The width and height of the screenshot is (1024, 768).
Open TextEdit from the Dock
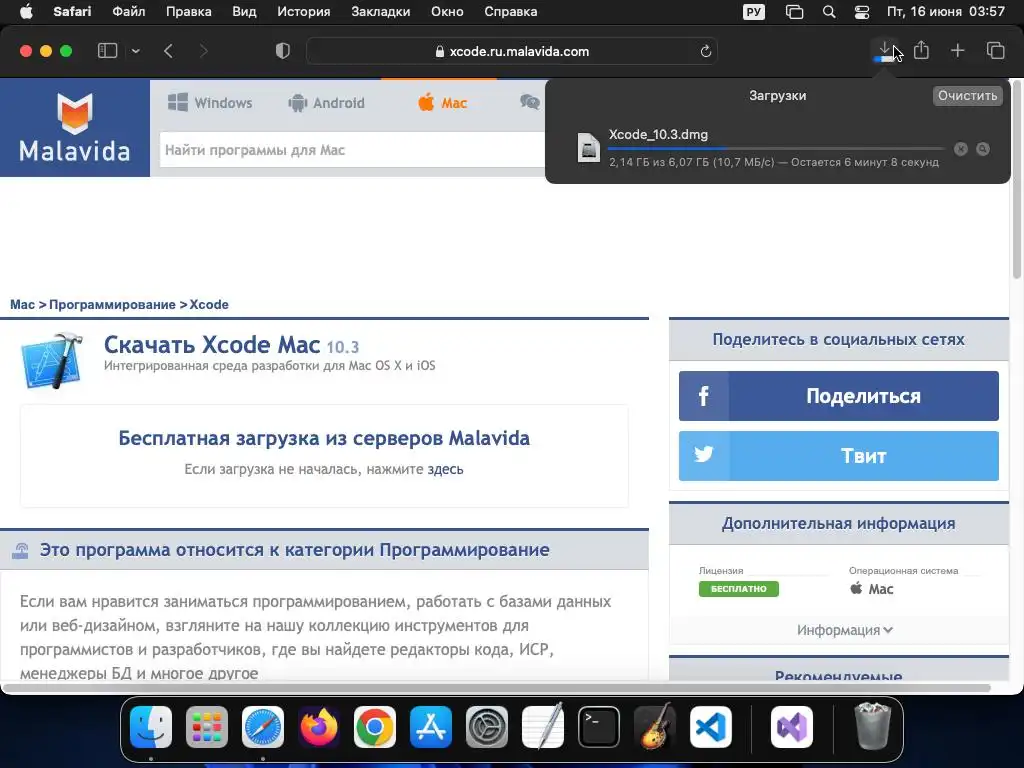pyautogui.click(x=543, y=727)
